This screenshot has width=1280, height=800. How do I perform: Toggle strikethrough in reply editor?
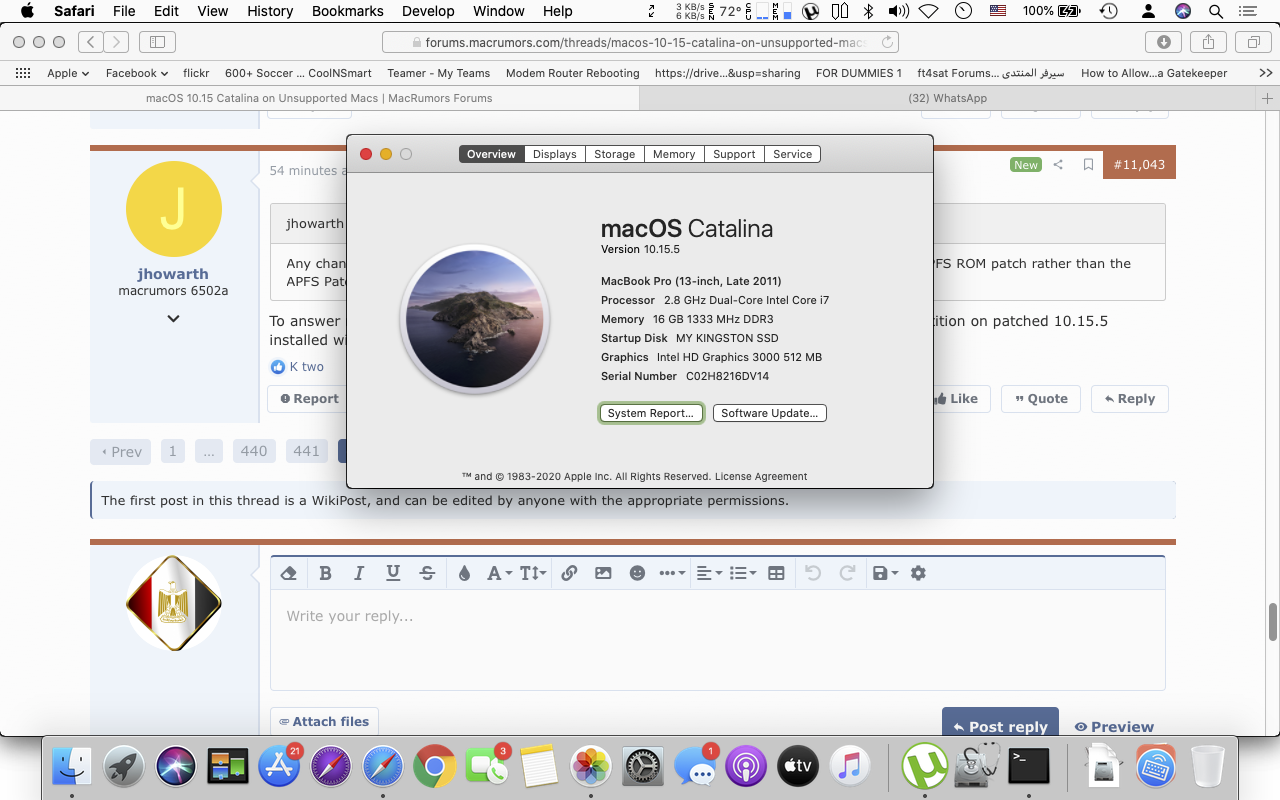pos(427,573)
